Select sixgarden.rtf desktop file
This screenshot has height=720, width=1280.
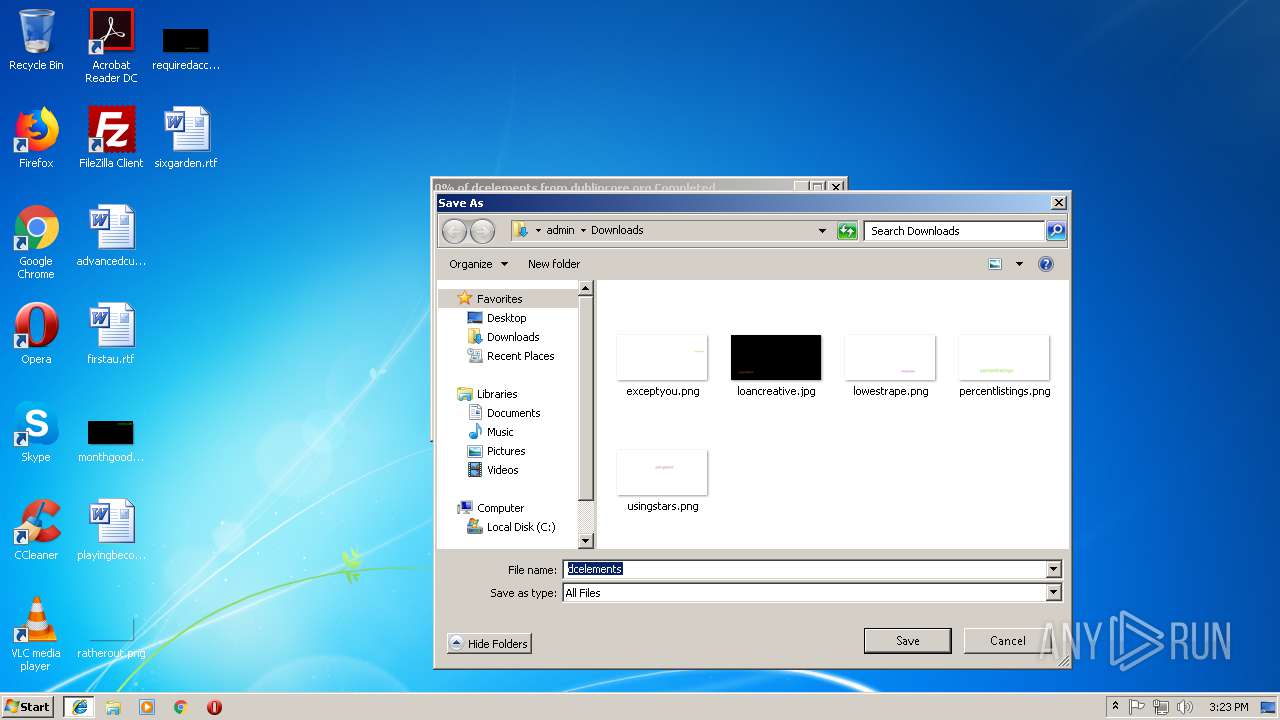pyautogui.click(x=186, y=138)
